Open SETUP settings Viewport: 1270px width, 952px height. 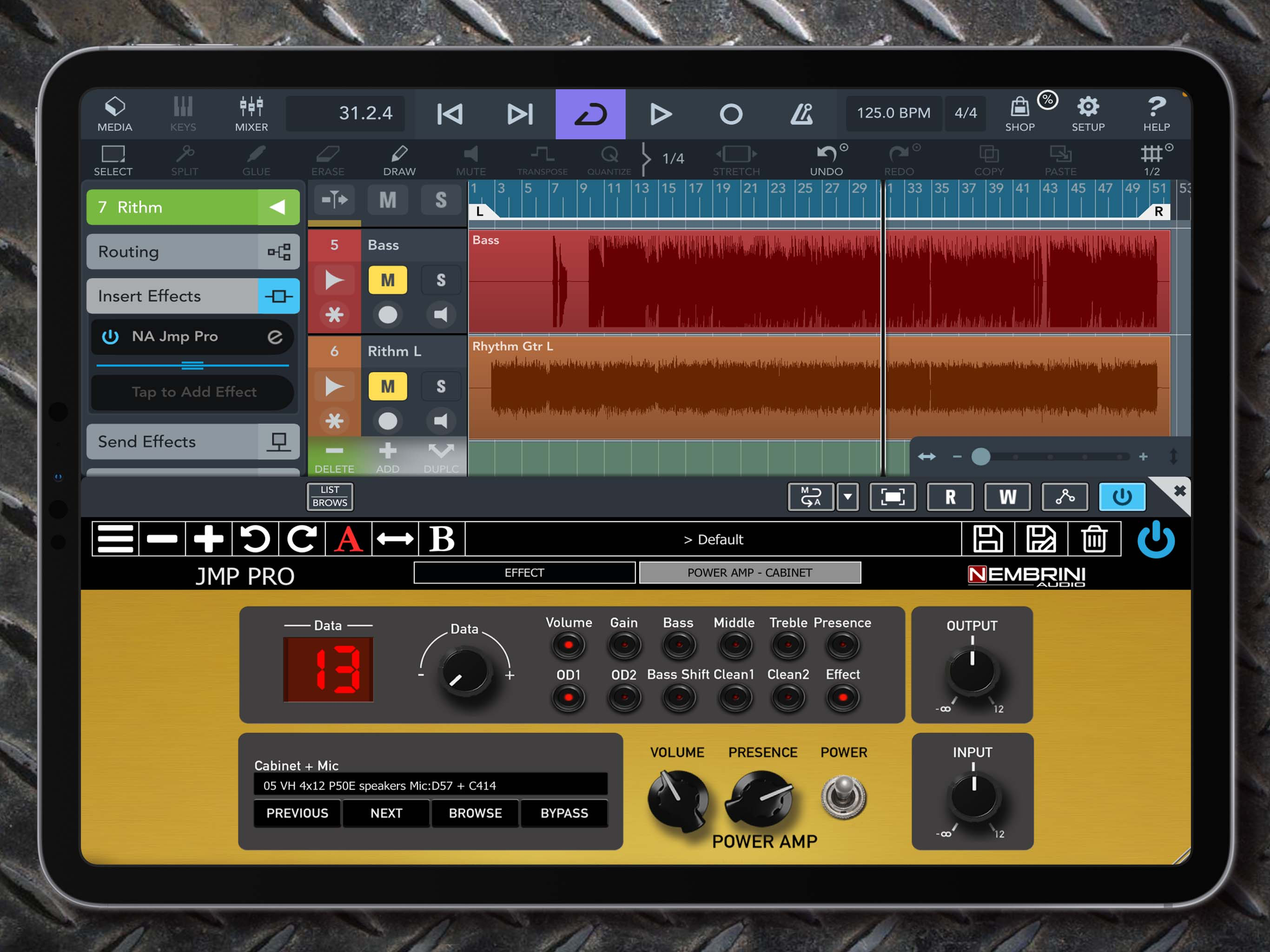(x=1088, y=114)
